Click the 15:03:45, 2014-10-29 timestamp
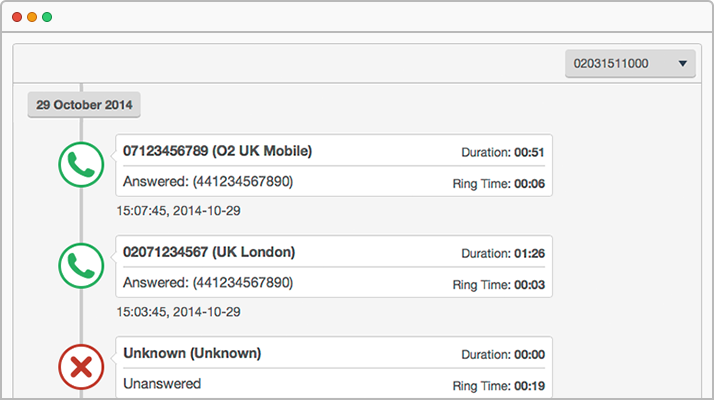714x400 pixels. (178, 312)
